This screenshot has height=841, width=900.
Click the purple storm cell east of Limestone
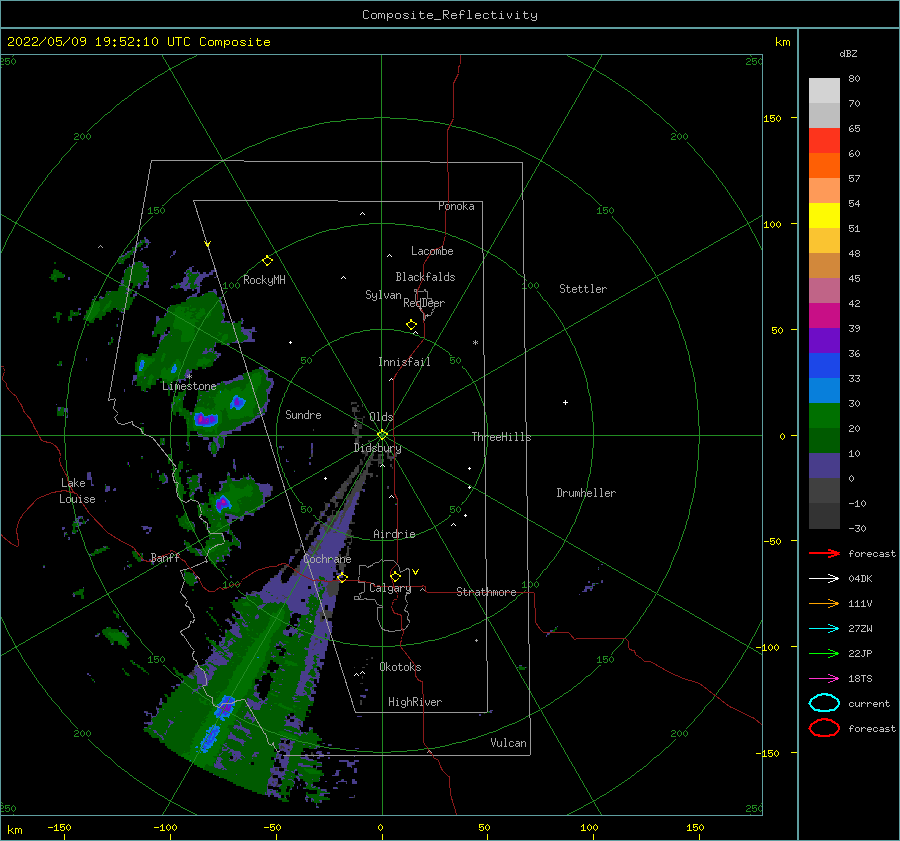click(x=205, y=419)
